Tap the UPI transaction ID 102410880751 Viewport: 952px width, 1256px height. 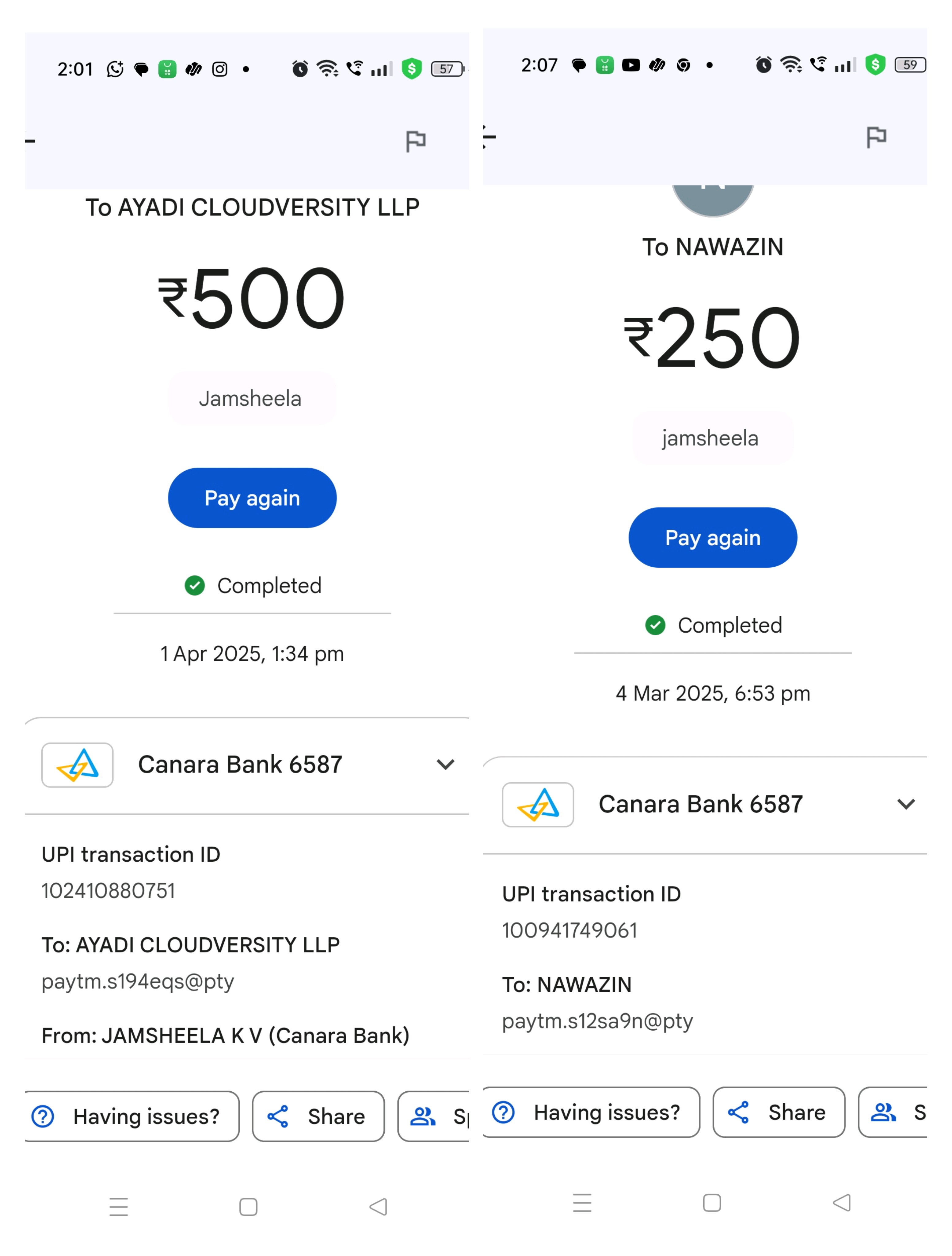(x=109, y=890)
